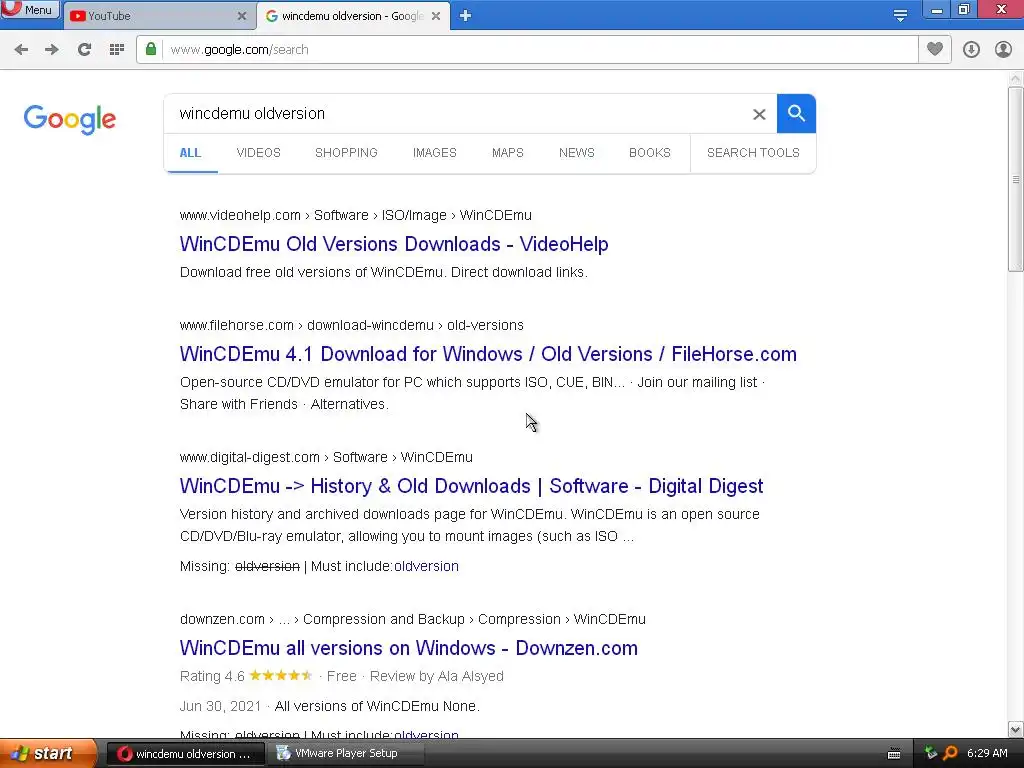Screen dimensions: 1024x768
Task: Go back to the previous page
Action: (x=22, y=50)
